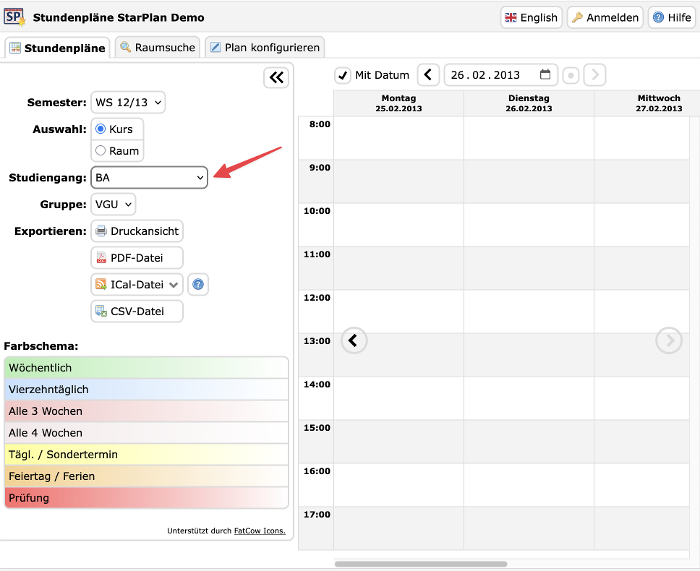Viewport: 700px width, 571px height.
Task: Go to previous date with left arrow
Action: pos(428,75)
